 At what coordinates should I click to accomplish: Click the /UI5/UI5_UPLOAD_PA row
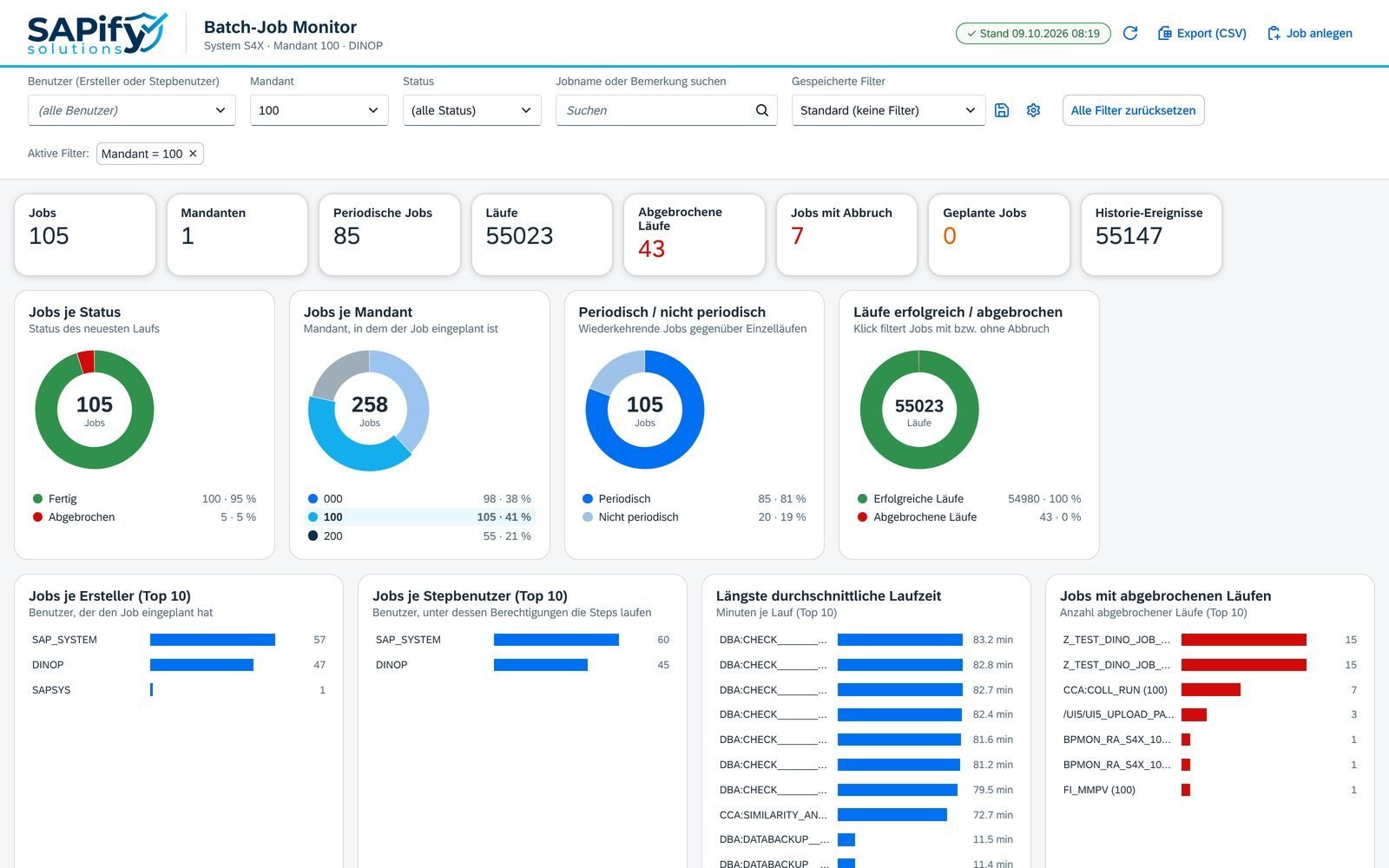tap(1210, 714)
